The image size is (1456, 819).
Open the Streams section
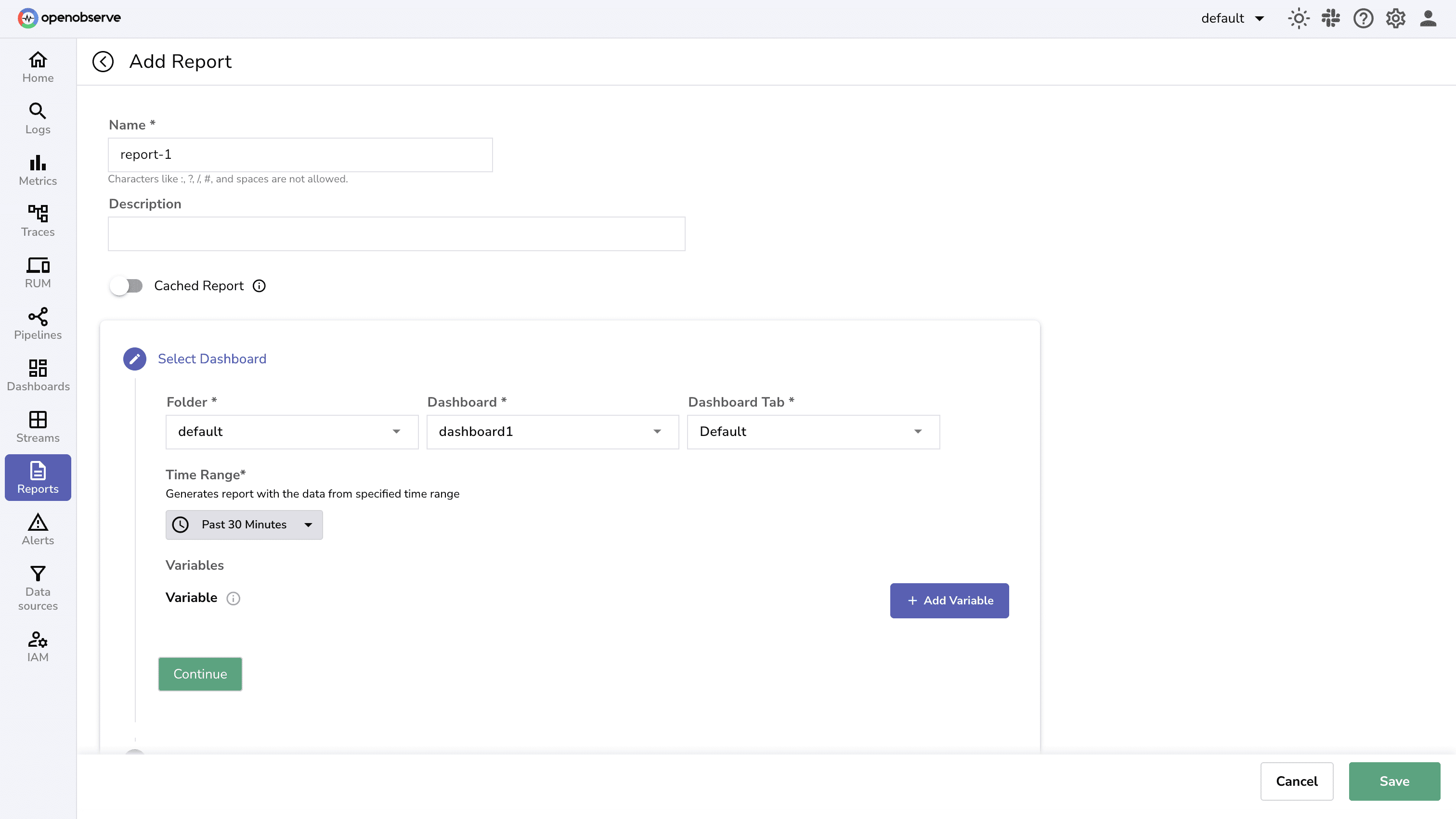click(x=37, y=426)
